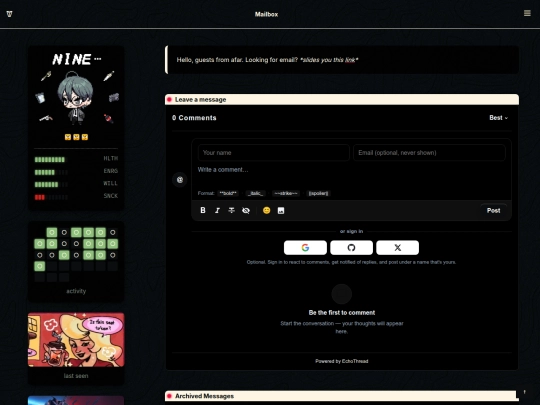The image size is (540, 405).
Task: Click the Nine chibi character avatar
Action: 76,97
